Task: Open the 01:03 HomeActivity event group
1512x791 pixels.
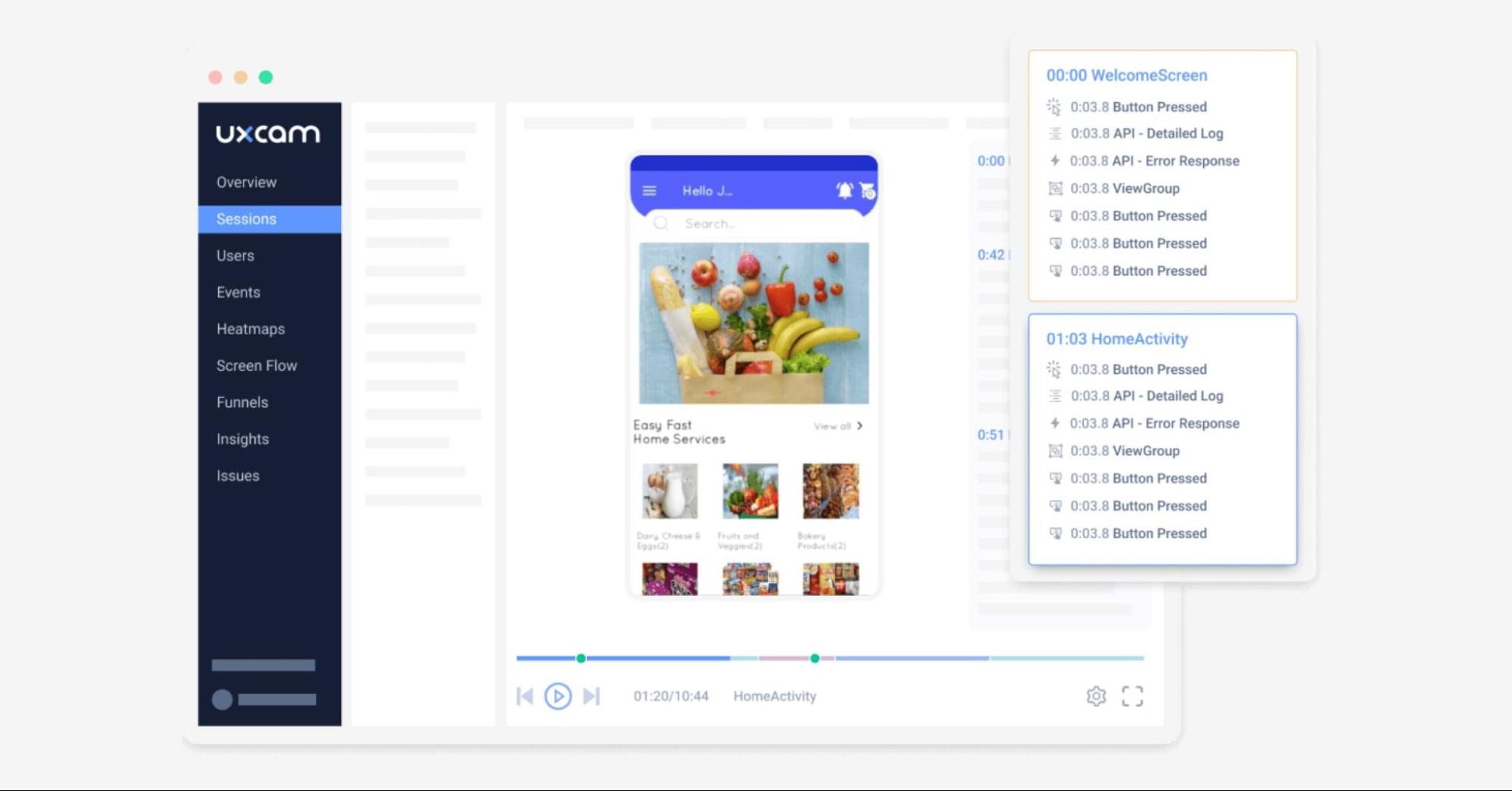Action: [x=1116, y=339]
